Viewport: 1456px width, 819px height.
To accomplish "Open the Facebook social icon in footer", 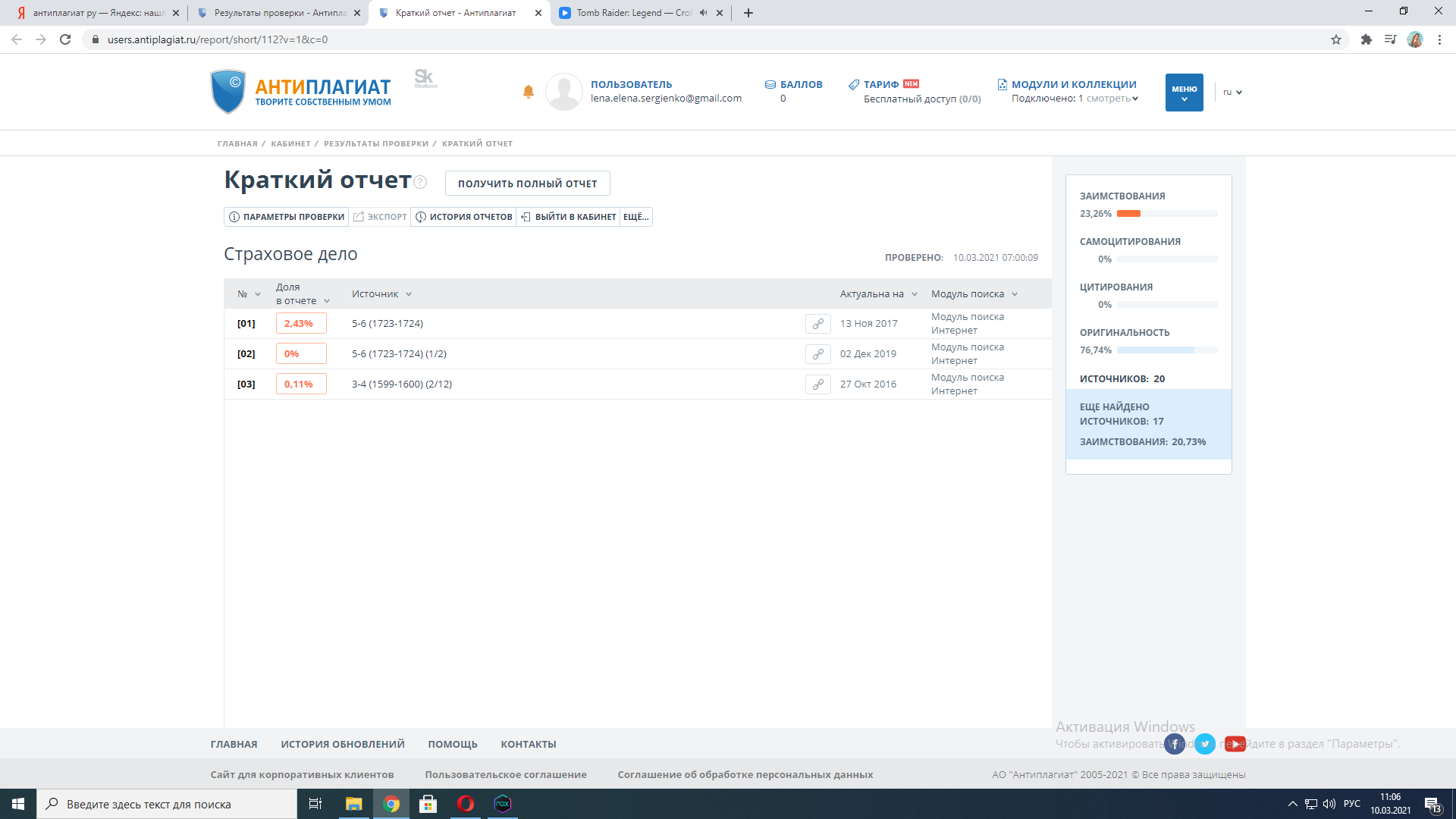I will [x=1175, y=744].
